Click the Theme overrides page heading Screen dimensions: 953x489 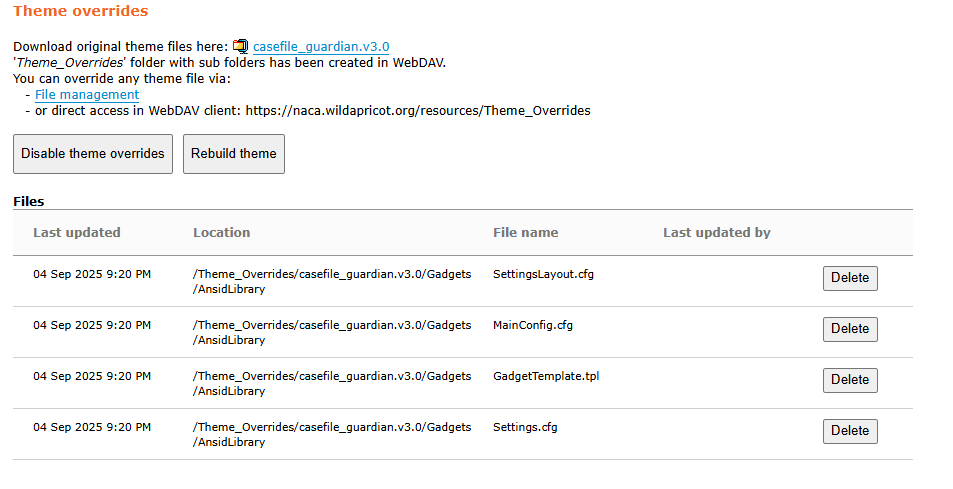[80, 11]
